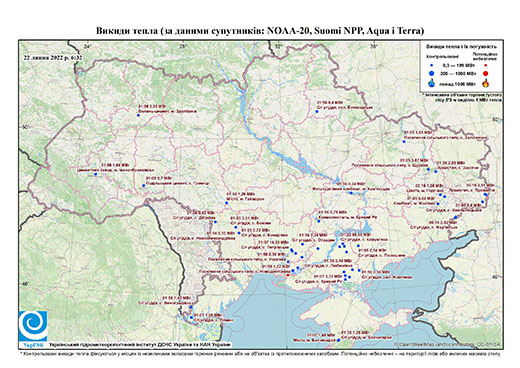The image size is (520, 368).
Task: Select the red hotspot near Mykolaiv coast
Action: coord(288,275)
